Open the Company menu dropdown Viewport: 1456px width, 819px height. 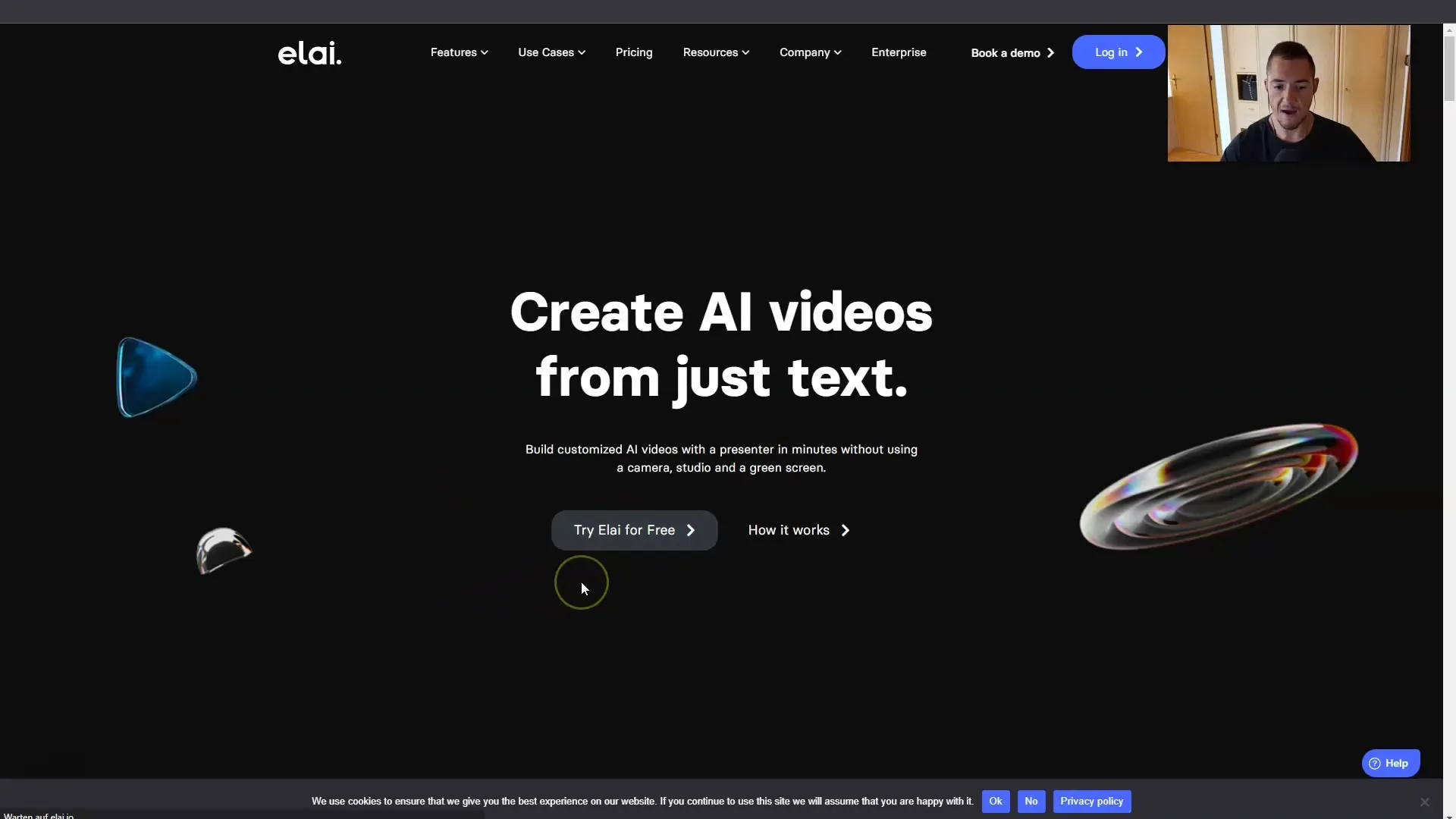click(809, 52)
